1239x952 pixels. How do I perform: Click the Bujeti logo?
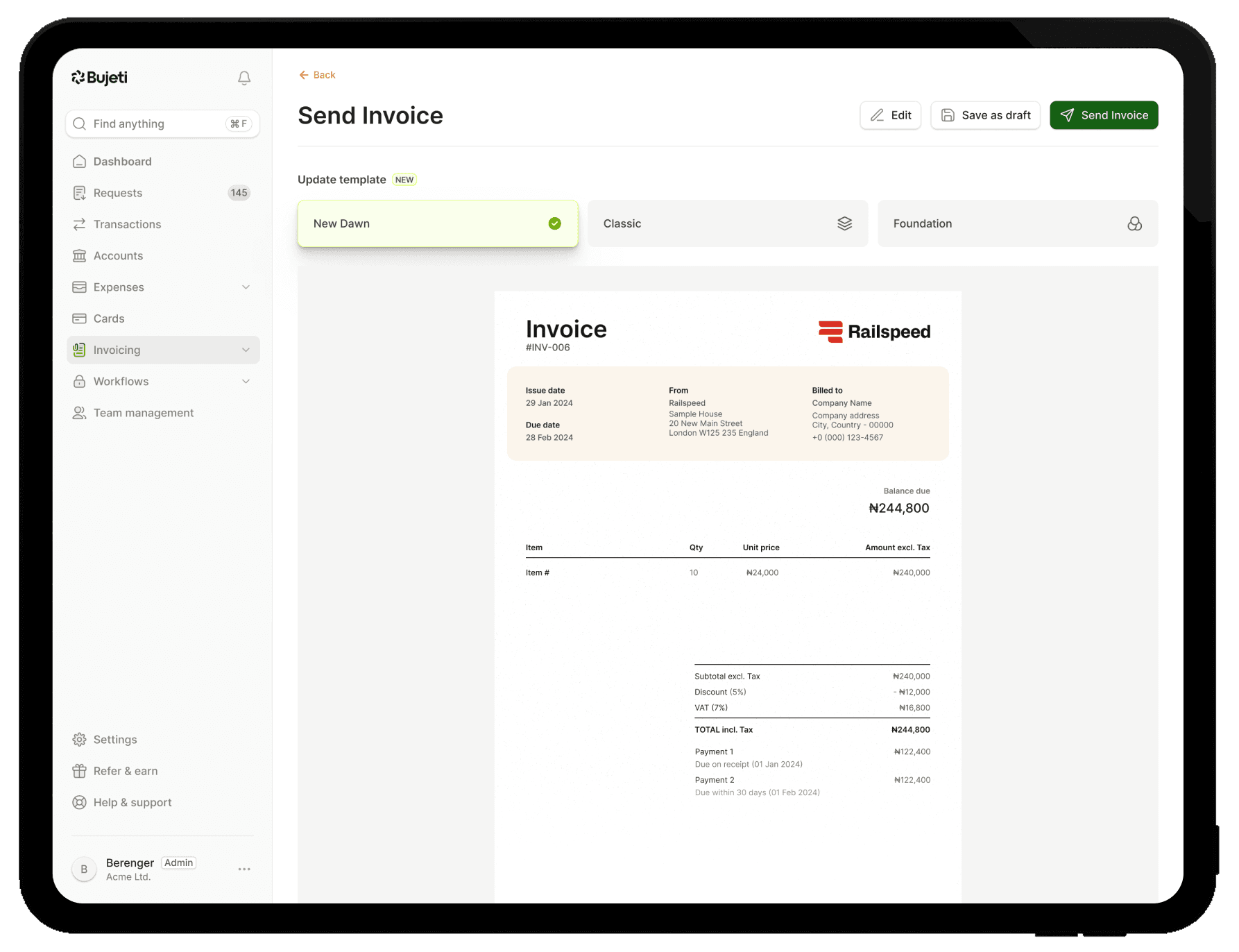pyautogui.click(x=99, y=78)
